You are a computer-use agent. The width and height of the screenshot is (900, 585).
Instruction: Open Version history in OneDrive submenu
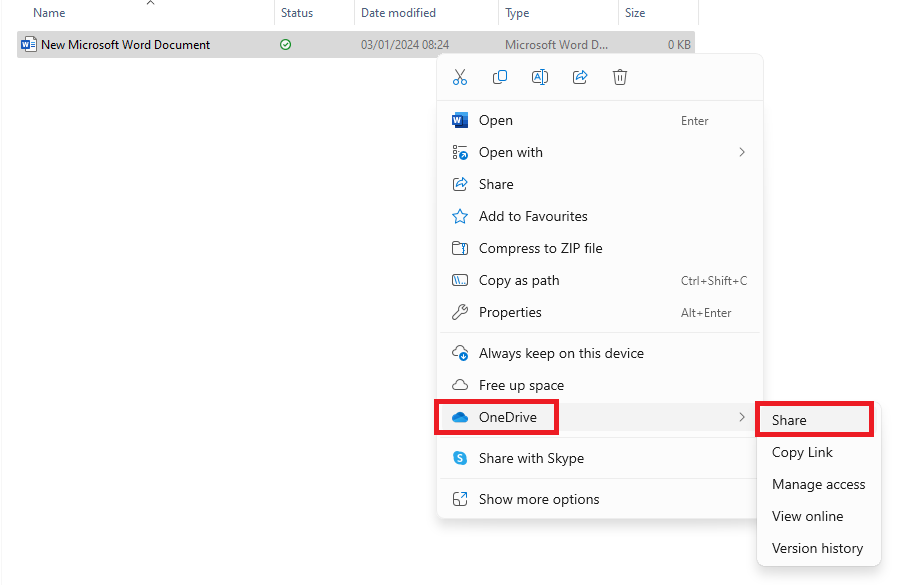tap(818, 549)
